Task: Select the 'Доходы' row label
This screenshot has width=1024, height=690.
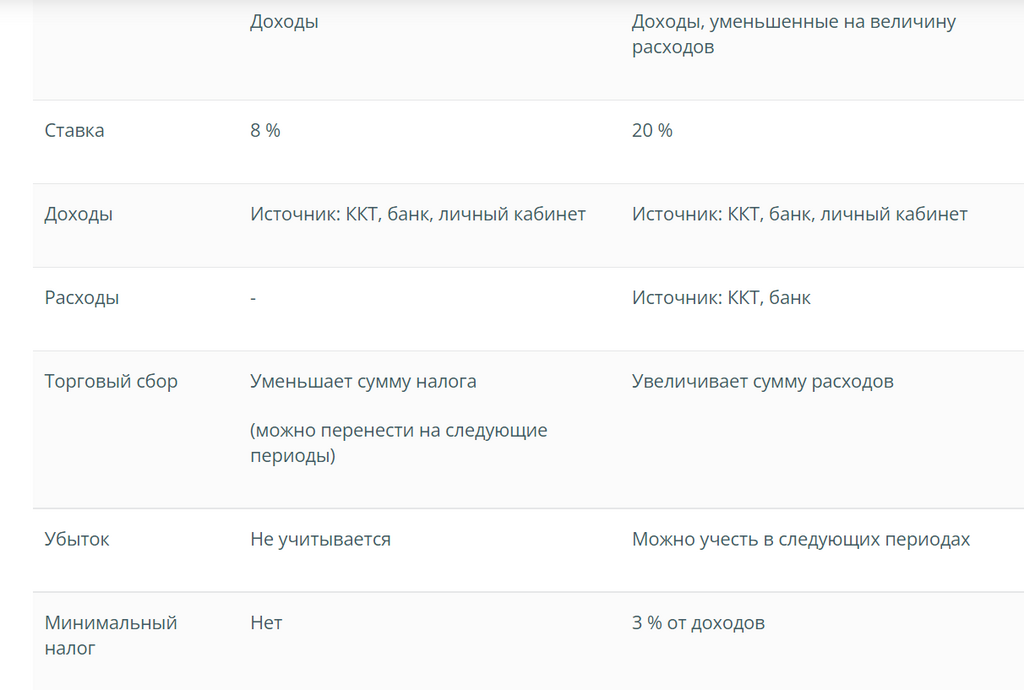Action: click(78, 214)
